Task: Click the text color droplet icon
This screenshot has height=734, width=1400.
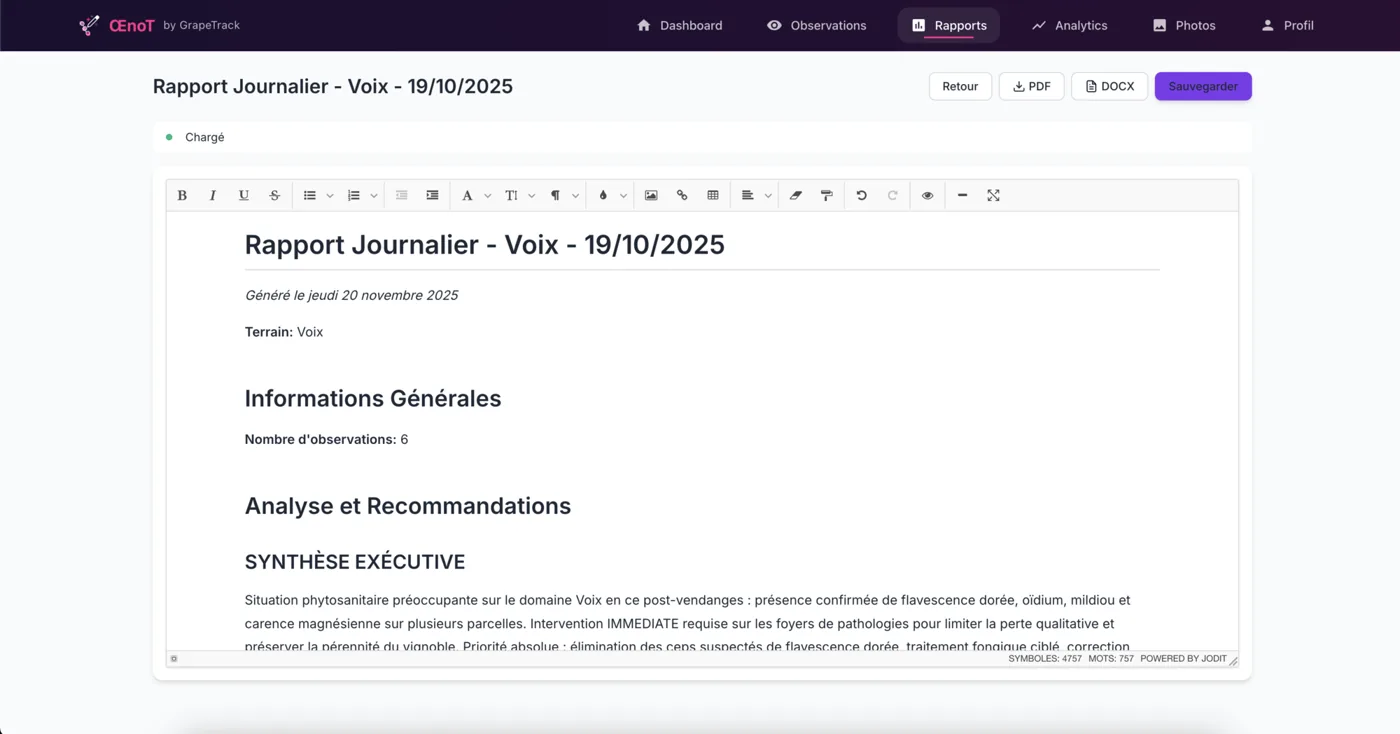Action: point(603,196)
